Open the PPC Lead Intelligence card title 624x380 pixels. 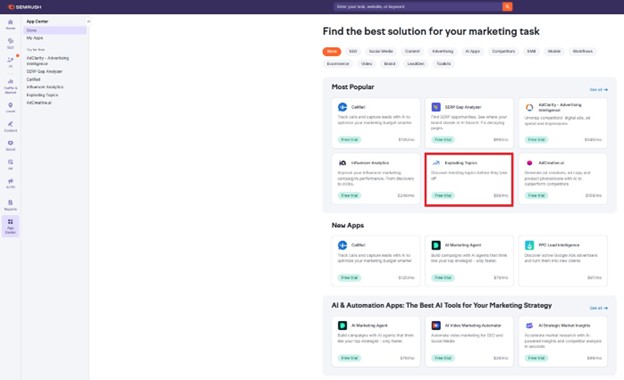559,245
